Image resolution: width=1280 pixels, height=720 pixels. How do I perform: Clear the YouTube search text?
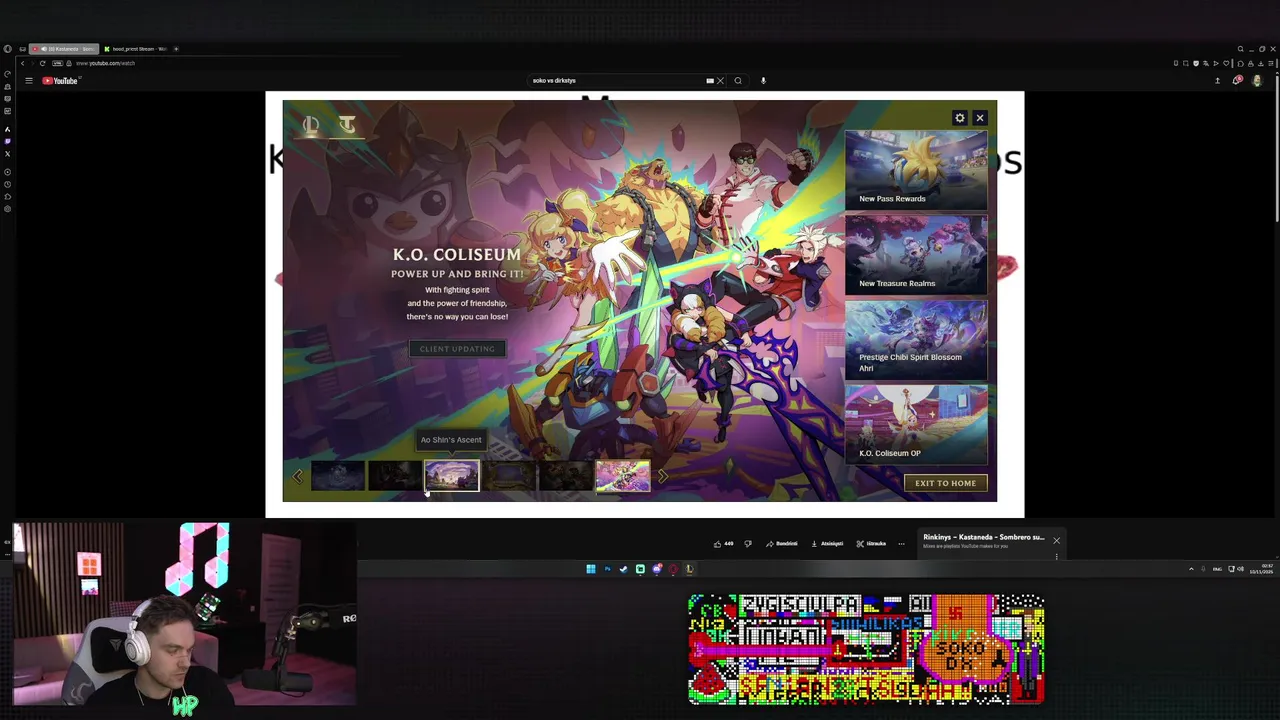[720, 81]
